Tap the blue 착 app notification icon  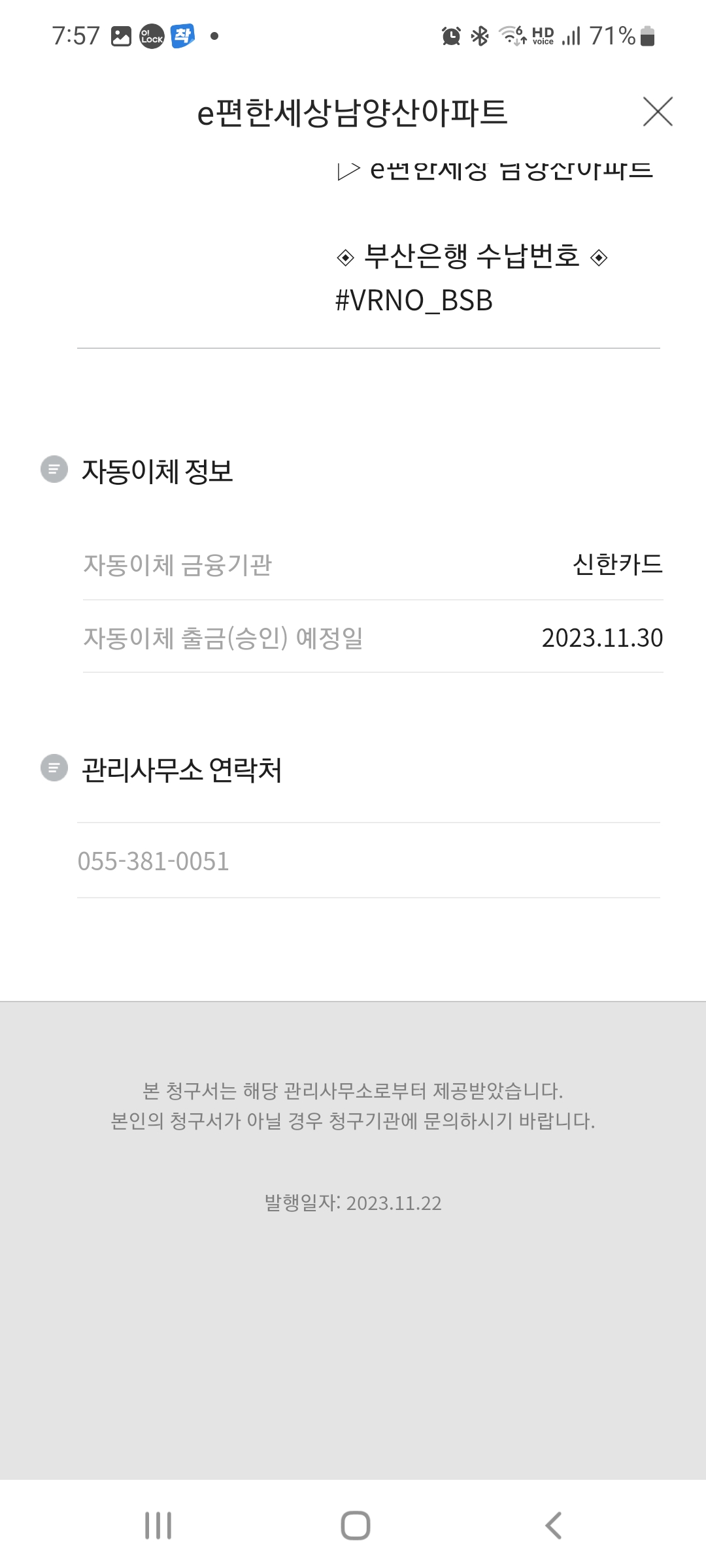(x=183, y=36)
